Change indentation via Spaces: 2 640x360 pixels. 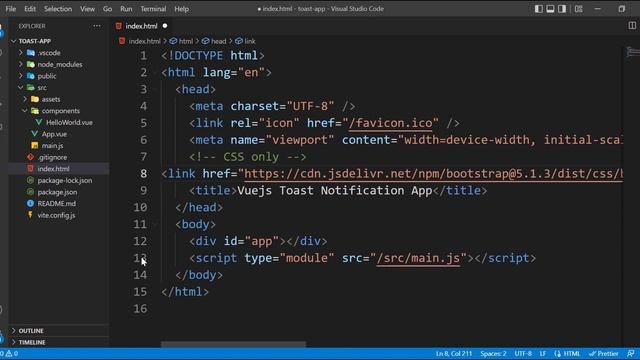pos(493,353)
